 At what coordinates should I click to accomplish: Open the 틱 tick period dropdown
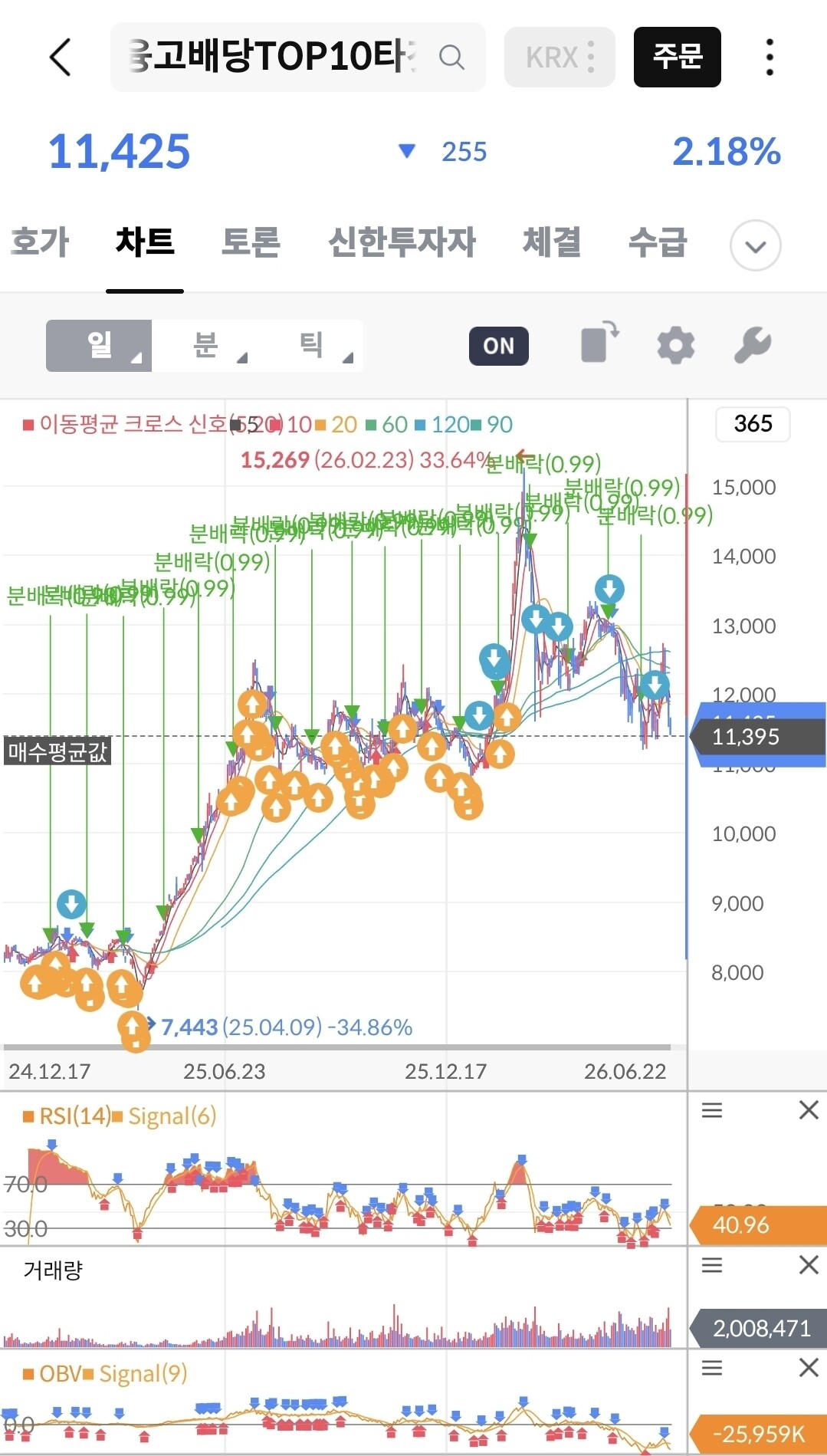tap(311, 346)
